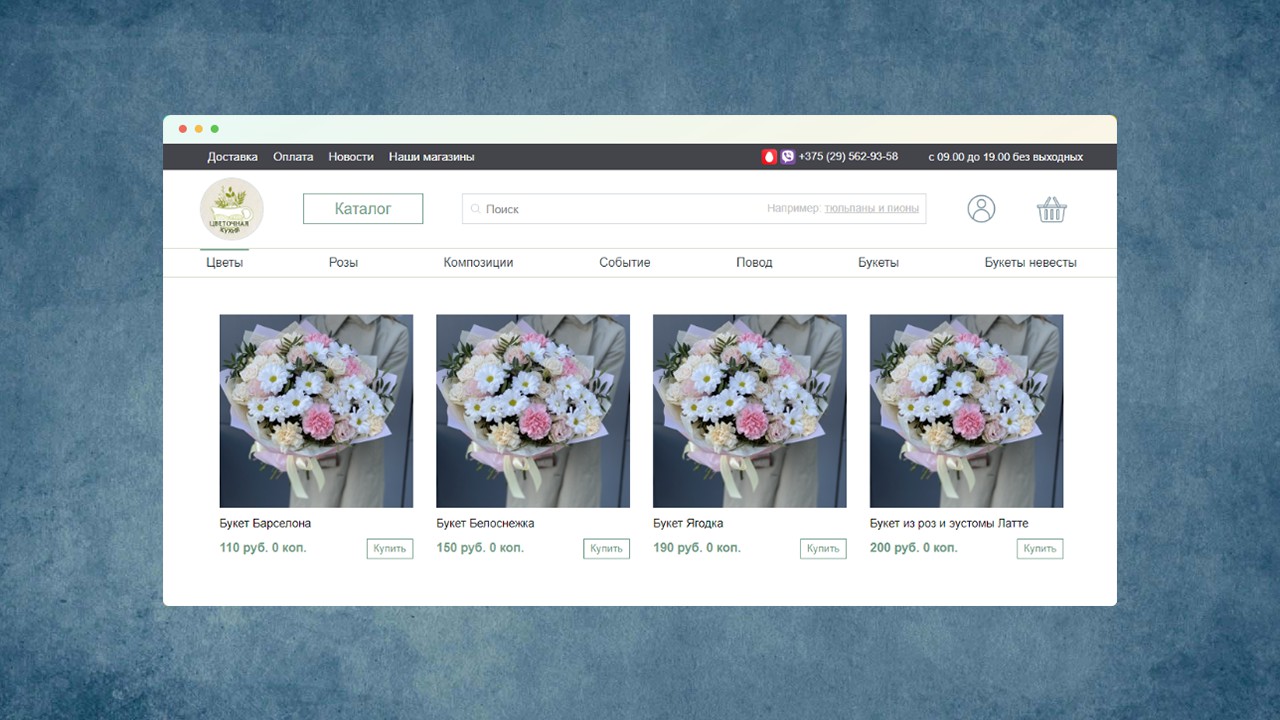Select the Букеты category tab
This screenshot has height=720, width=1280.
878,262
